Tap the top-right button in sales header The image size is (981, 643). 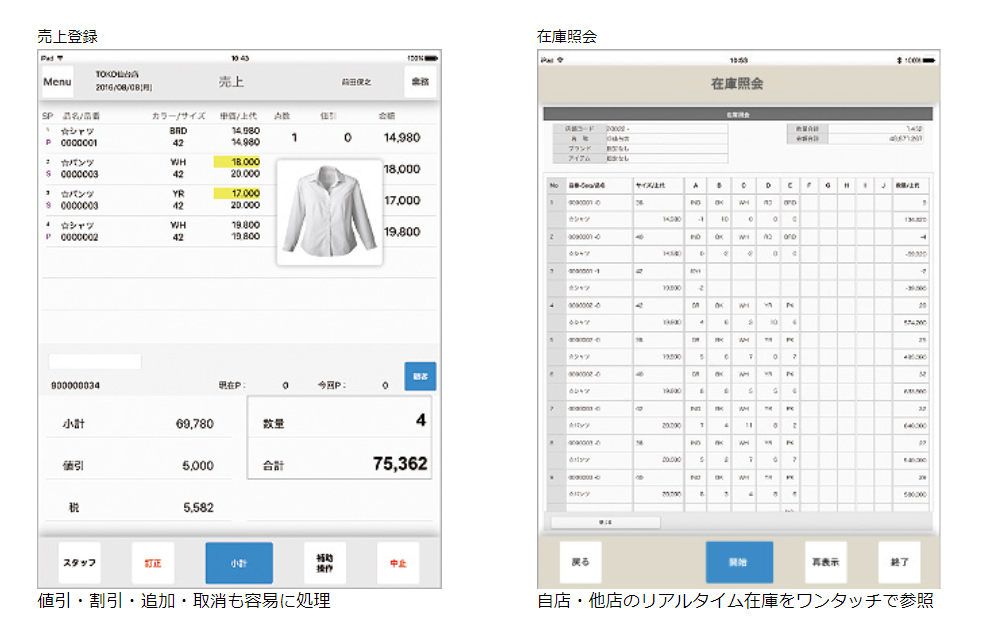(419, 82)
